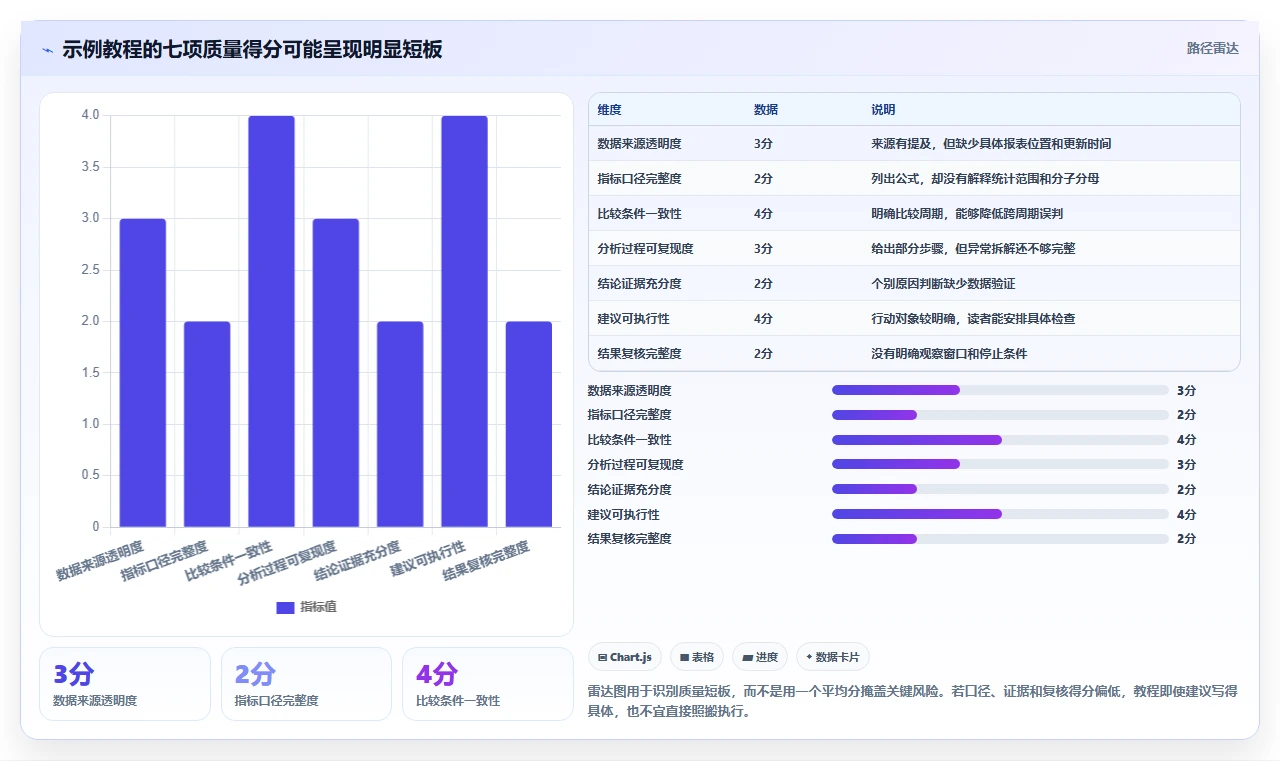This screenshot has width=1280, height=761.
Task: Click the 指标口径完整度 progress bar
Action: pyautogui.click(x=1000, y=415)
